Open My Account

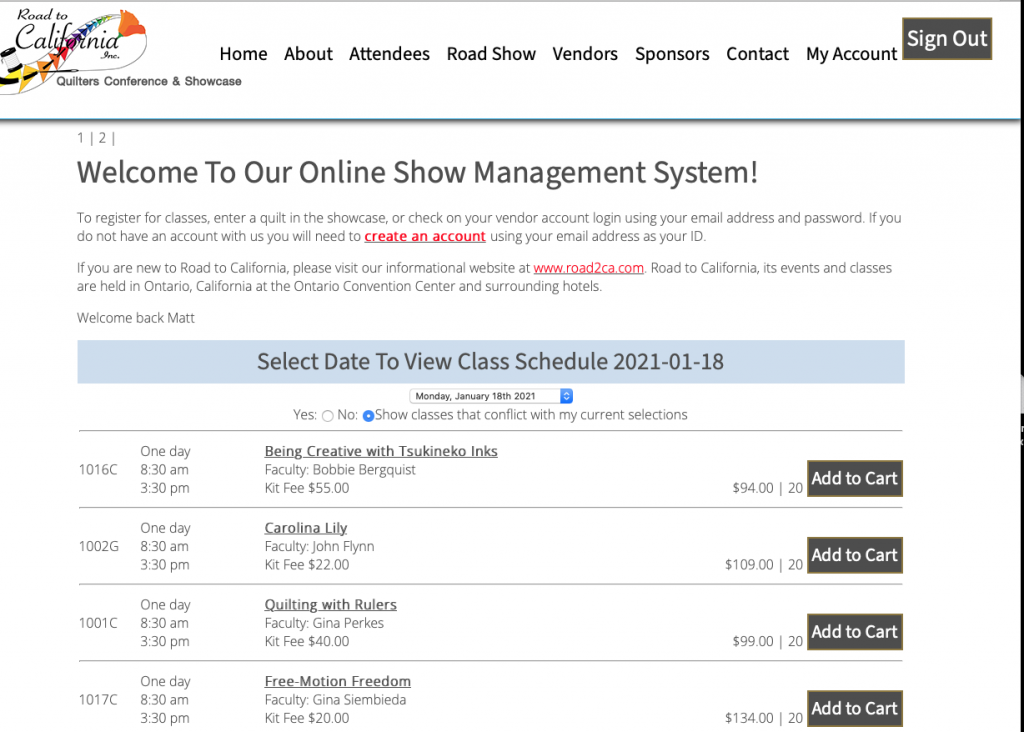(852, 54)
